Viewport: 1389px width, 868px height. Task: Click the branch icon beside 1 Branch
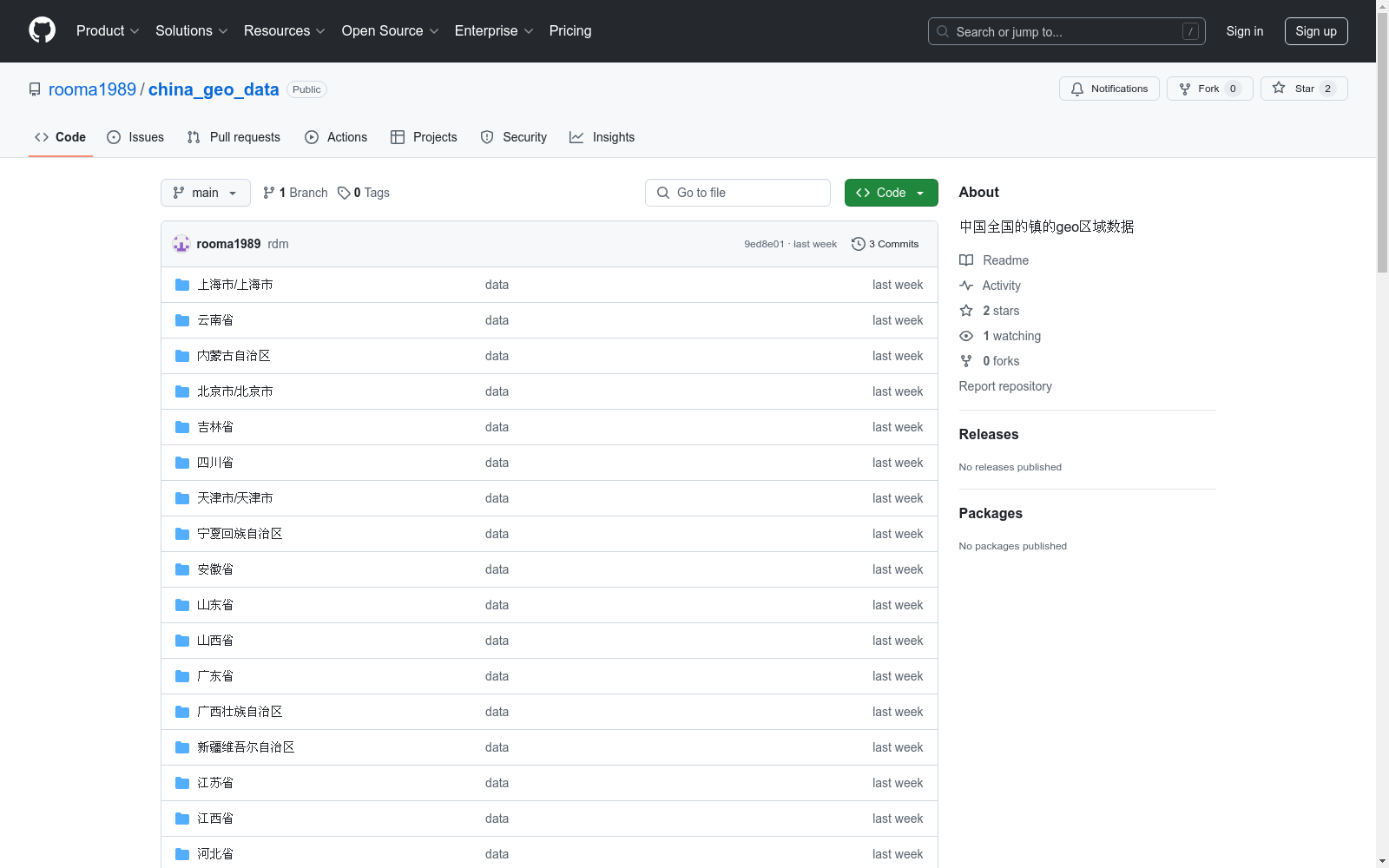pyautogui.click(x=269, y=193)
